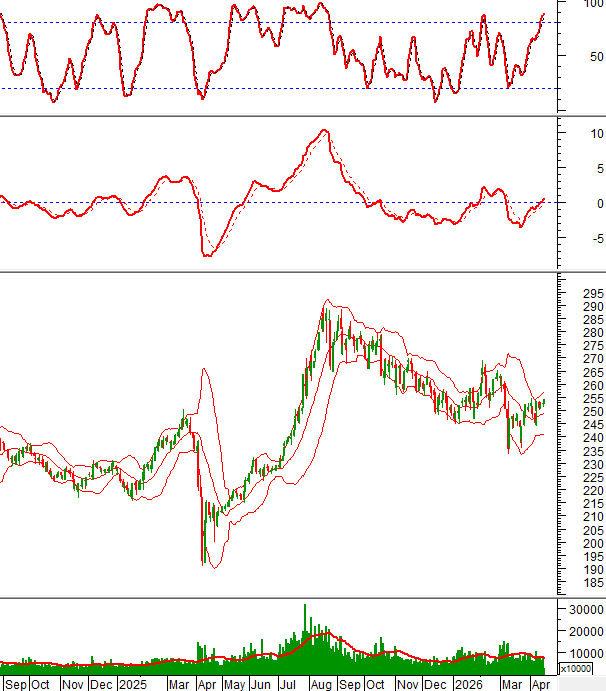The width and height of the screenshot is (606, 691).
Task: Click the x10000 volume scale box
Action: point(575,668)
